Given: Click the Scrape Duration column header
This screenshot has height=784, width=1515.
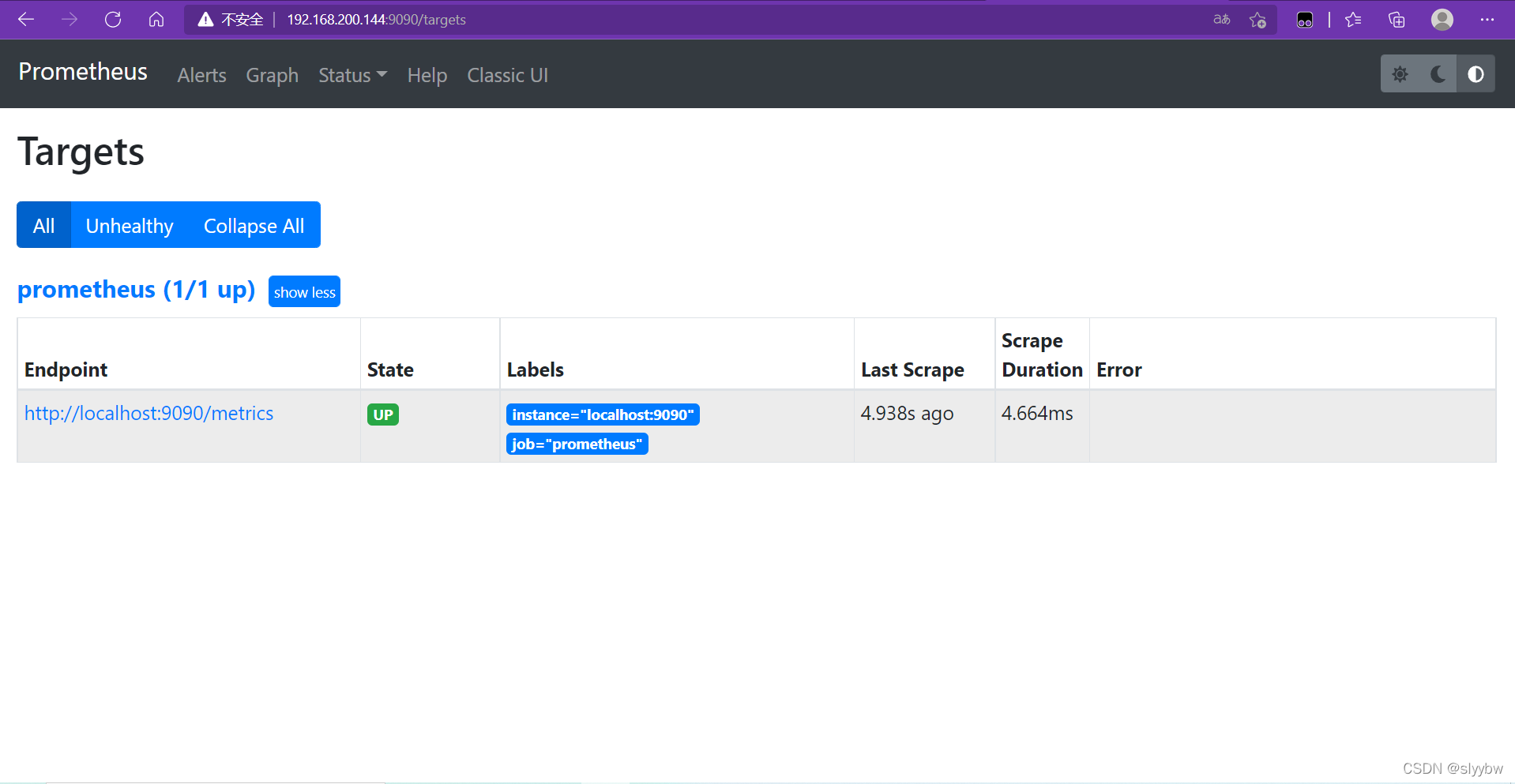Looking at the screenshot, I should coord(1042,355).
